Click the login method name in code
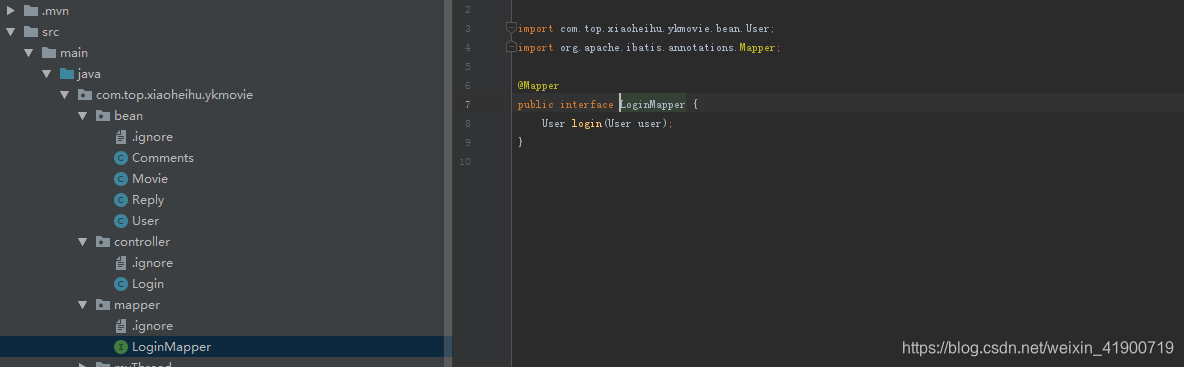 (x=586, y=123)
